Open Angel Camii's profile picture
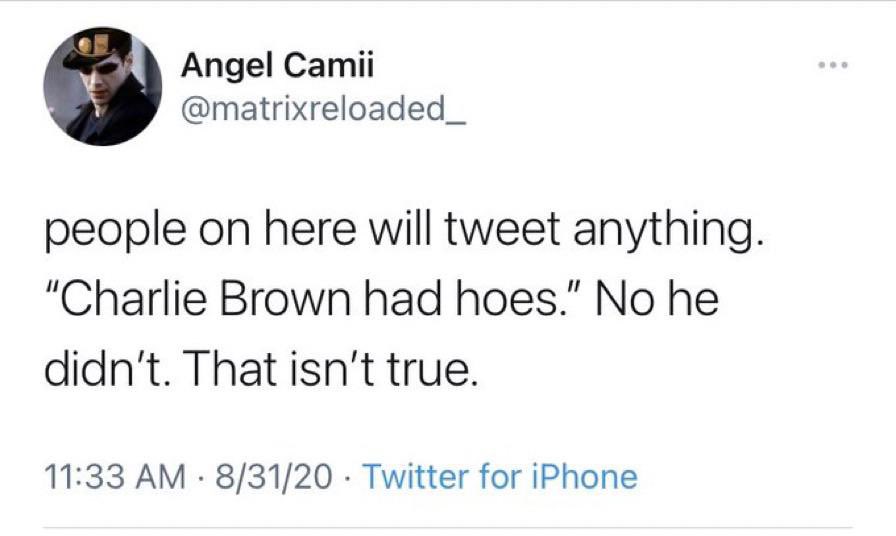The width and height of the screenshot is (896, 536). tap(102, 87)
